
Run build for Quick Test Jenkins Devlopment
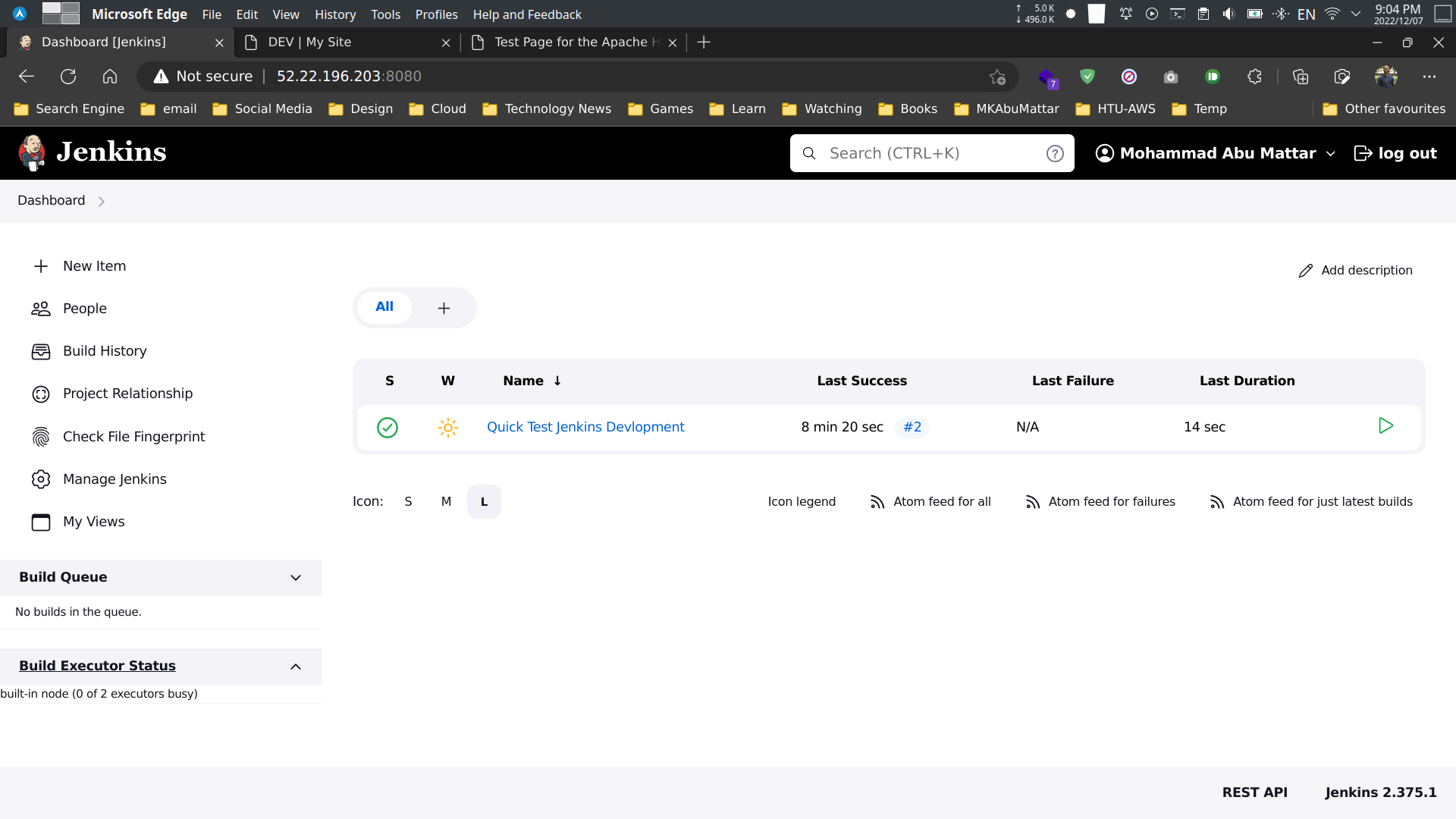point(1386,425)
